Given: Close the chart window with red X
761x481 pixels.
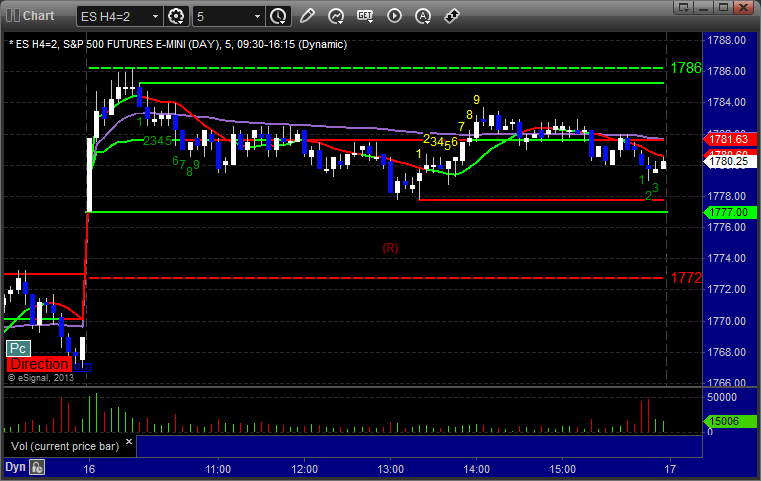Looking at the screenshot, I should [x=744, y=7].
